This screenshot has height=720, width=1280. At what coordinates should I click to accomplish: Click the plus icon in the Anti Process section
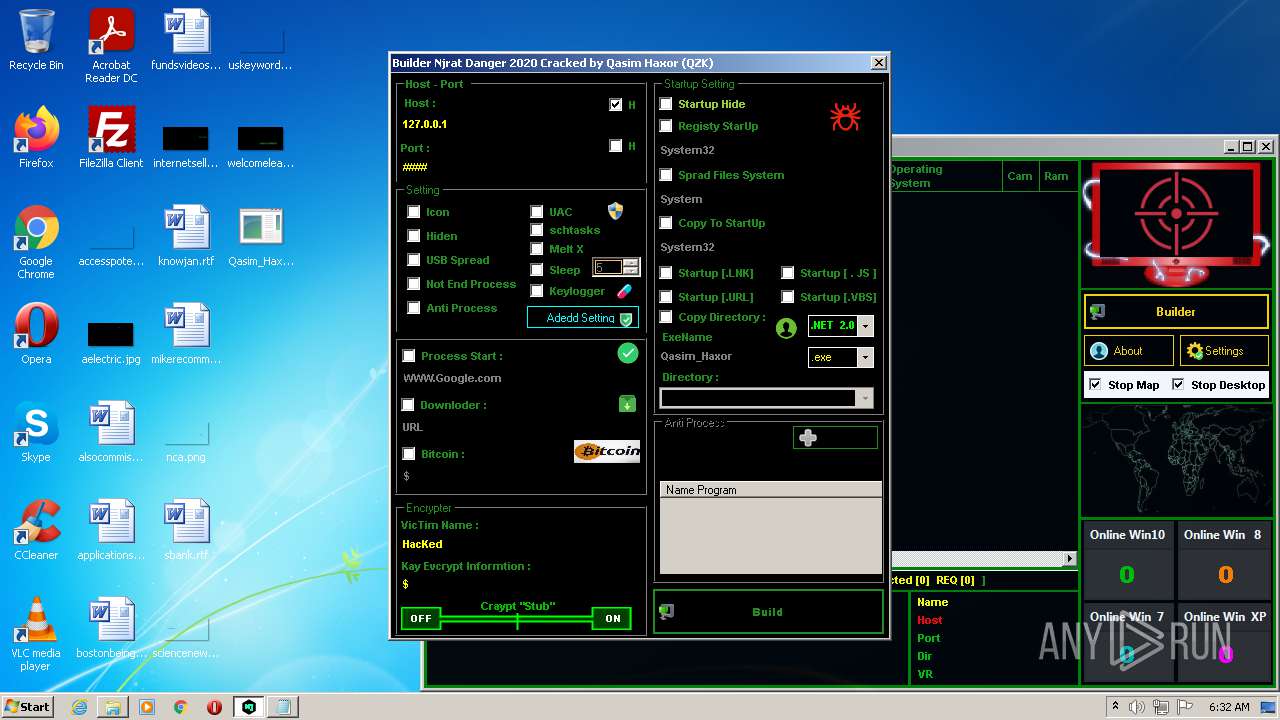coord(808,437)
